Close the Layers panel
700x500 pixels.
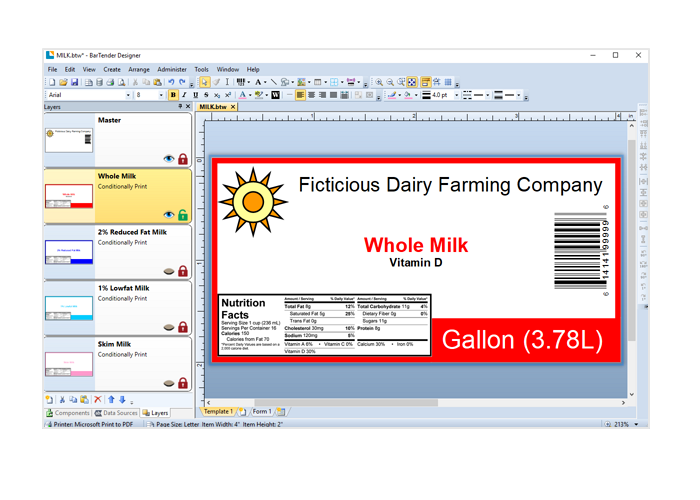pos(188,106)
